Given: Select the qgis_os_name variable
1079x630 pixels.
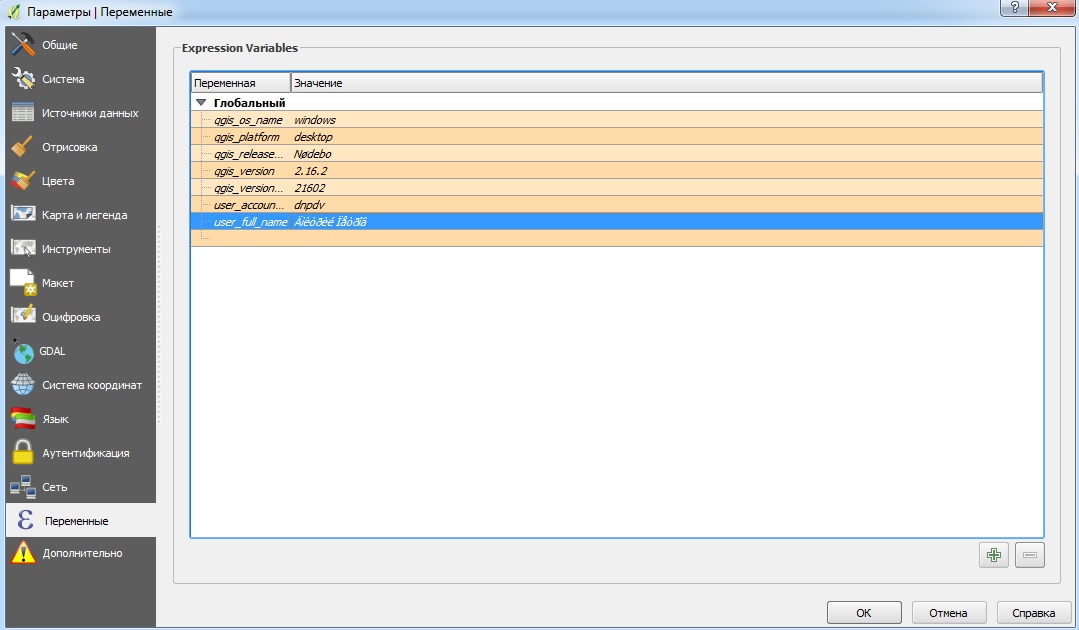Looking at the screenshot, I should click(248, 120).
